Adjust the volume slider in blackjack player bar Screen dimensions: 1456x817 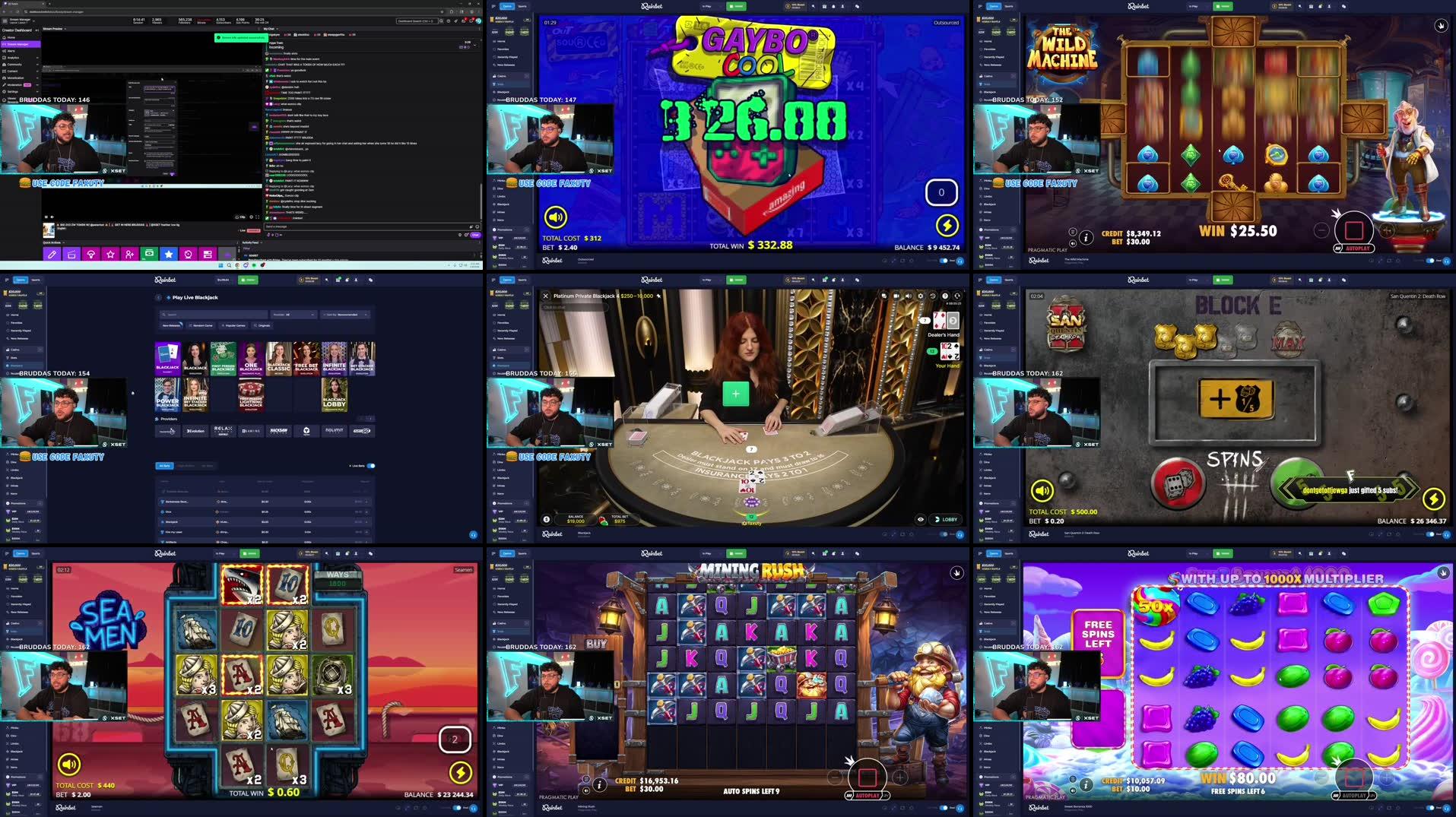point(909,296)
